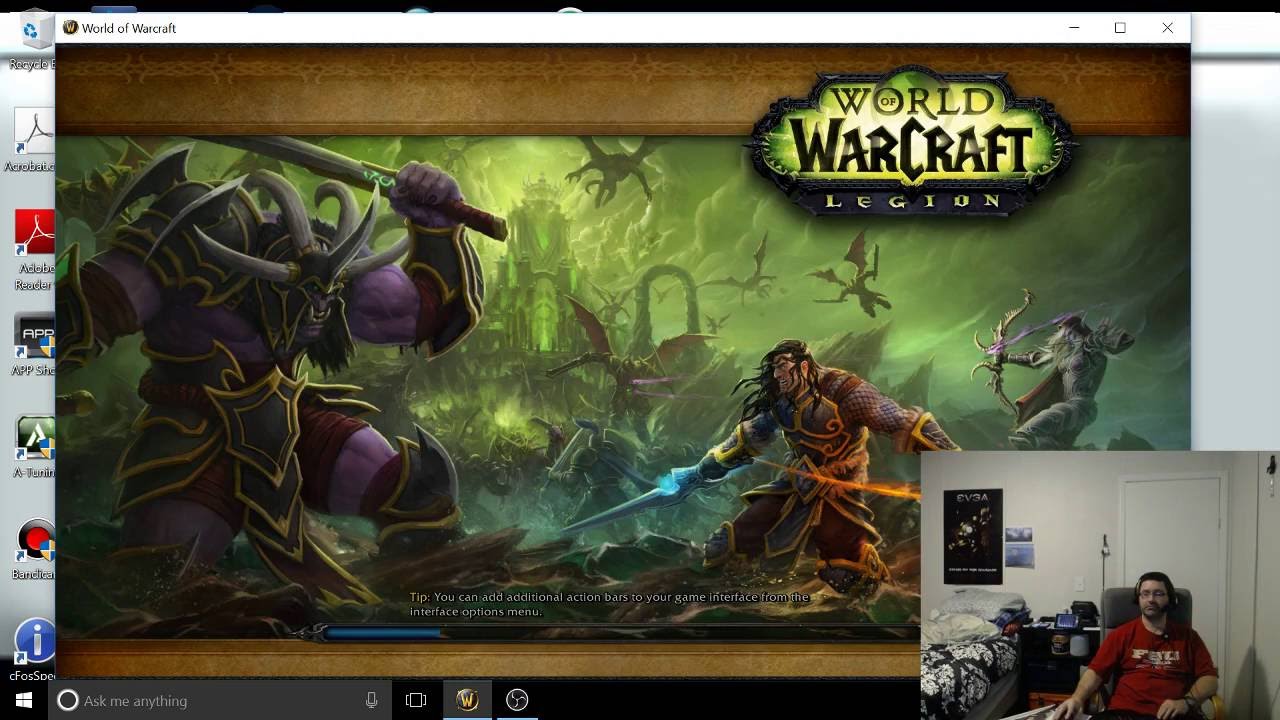1280x720 pixels.
Task: Open the Recycle Bin desktop icon
Action: [36, 40]
